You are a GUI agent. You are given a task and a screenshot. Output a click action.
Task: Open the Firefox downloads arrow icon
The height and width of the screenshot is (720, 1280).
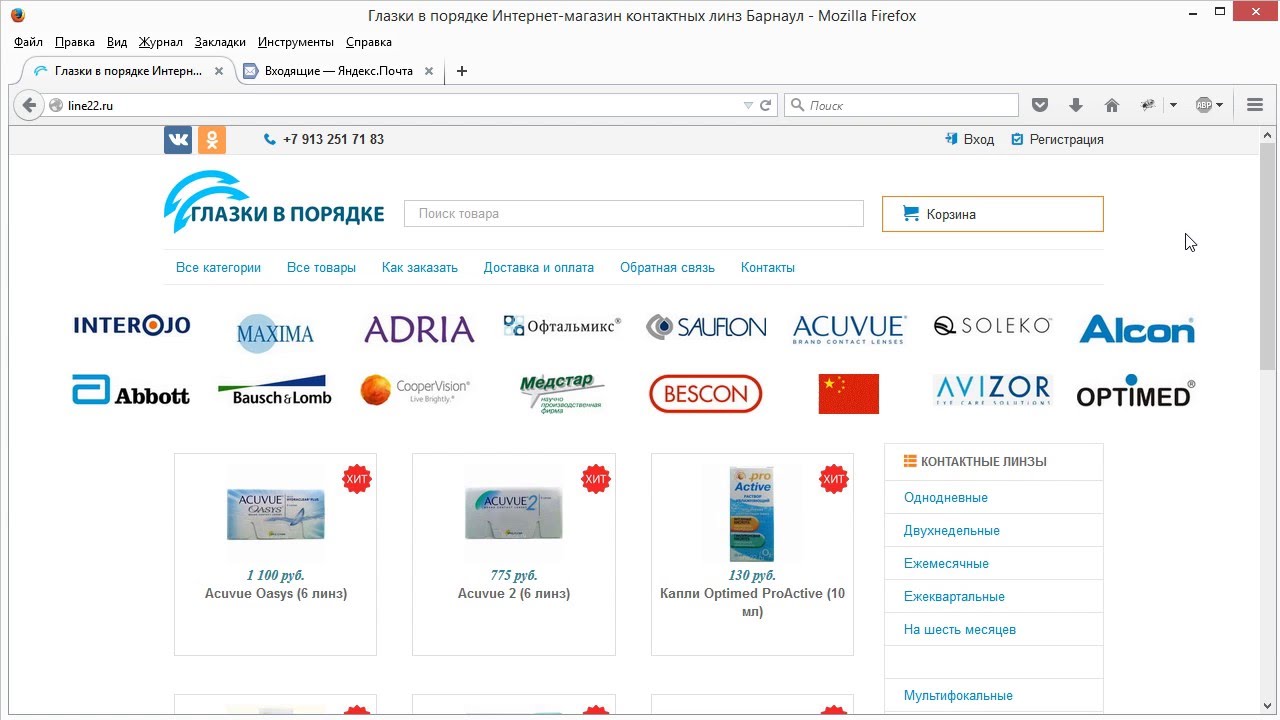(1076, 105)
